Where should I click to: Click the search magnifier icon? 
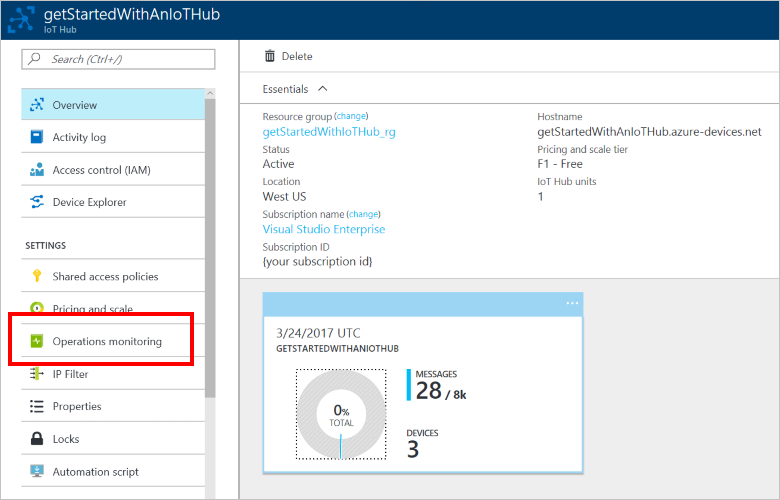coord(34,59)
